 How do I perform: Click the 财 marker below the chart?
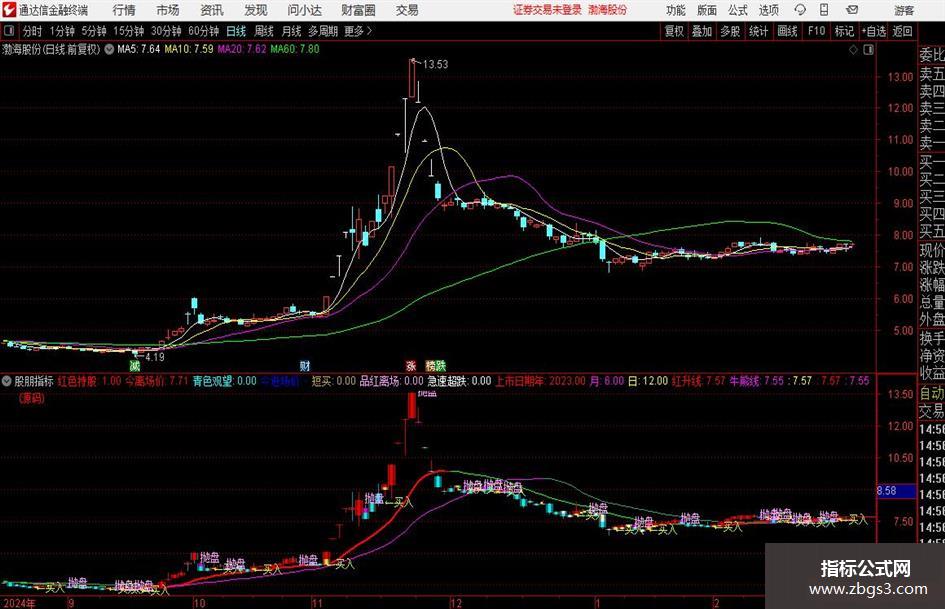point(305,366)
